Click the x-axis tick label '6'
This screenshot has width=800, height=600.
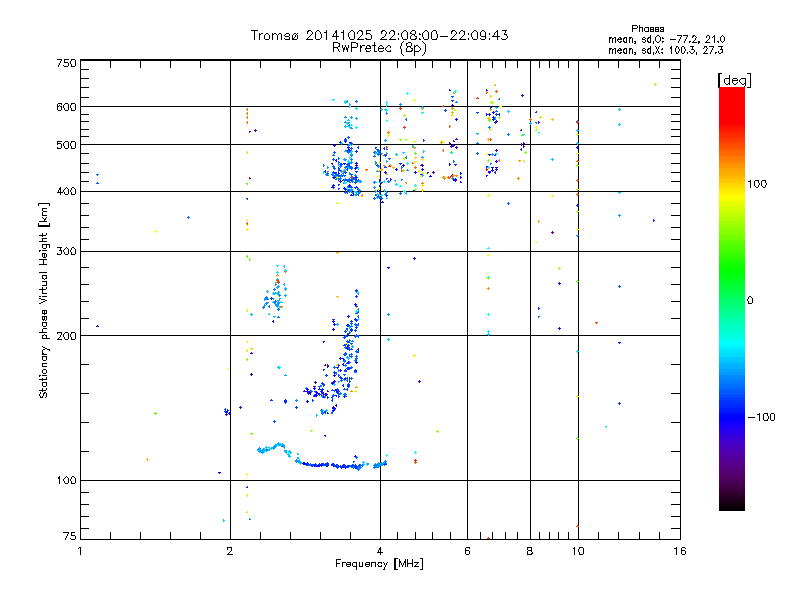coord(467,551)
